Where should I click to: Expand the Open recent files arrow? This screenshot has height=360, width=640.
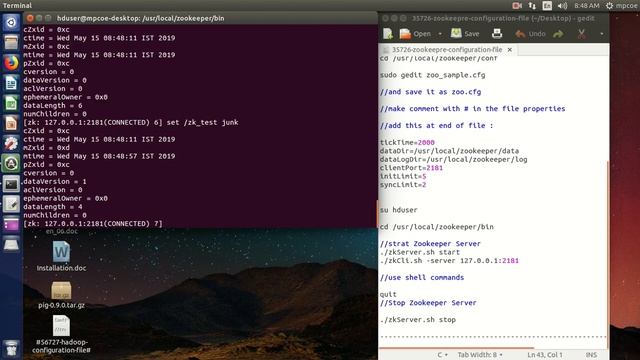tap(440, 34)
